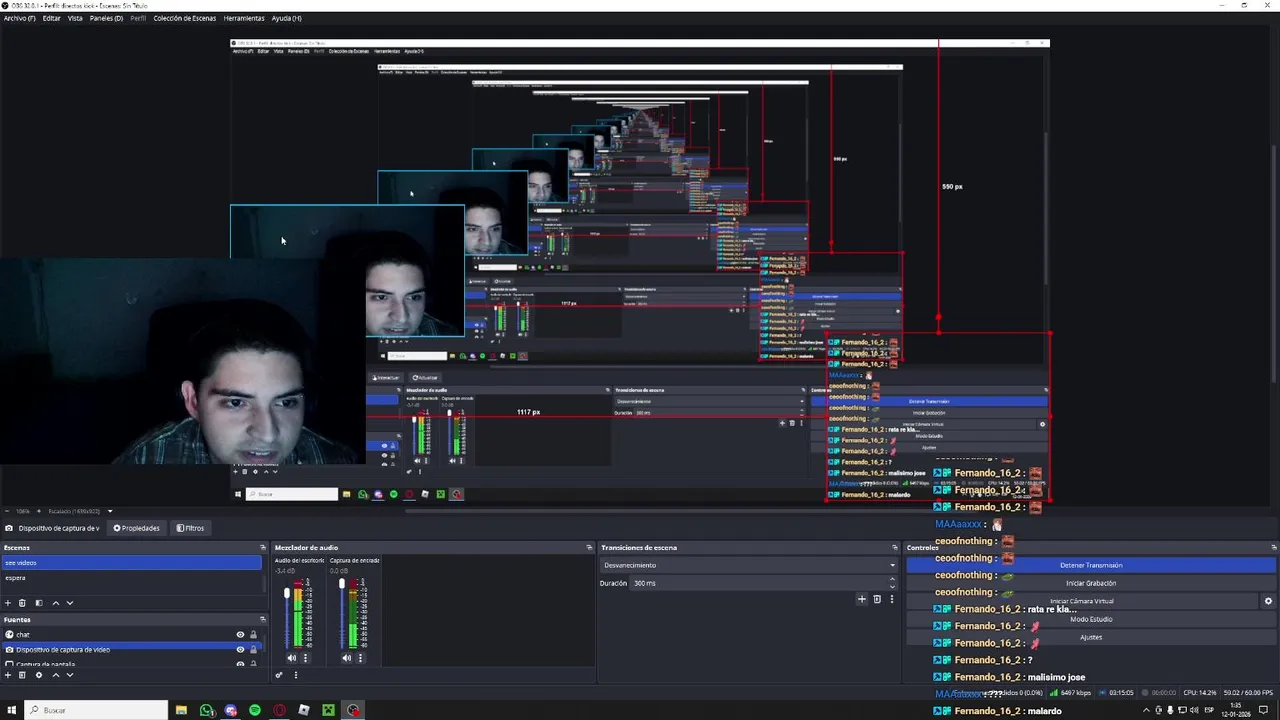1280x720 pixels.
Task: Undock the Mezclador de audio panel
Action: coord(589,548)
